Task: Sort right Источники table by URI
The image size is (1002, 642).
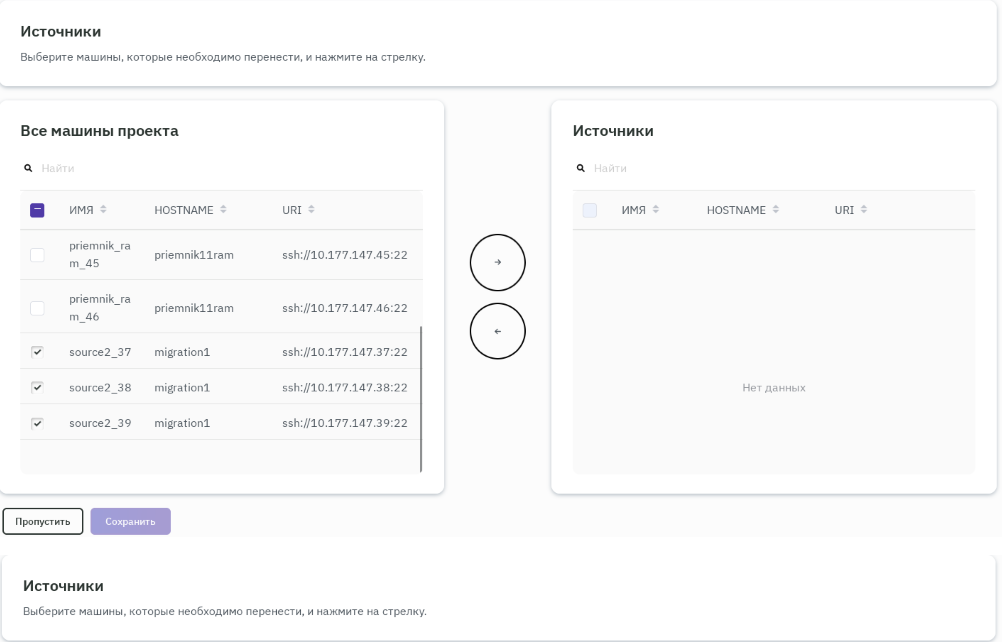Action: pyautogui.click(x=863, y=210)
